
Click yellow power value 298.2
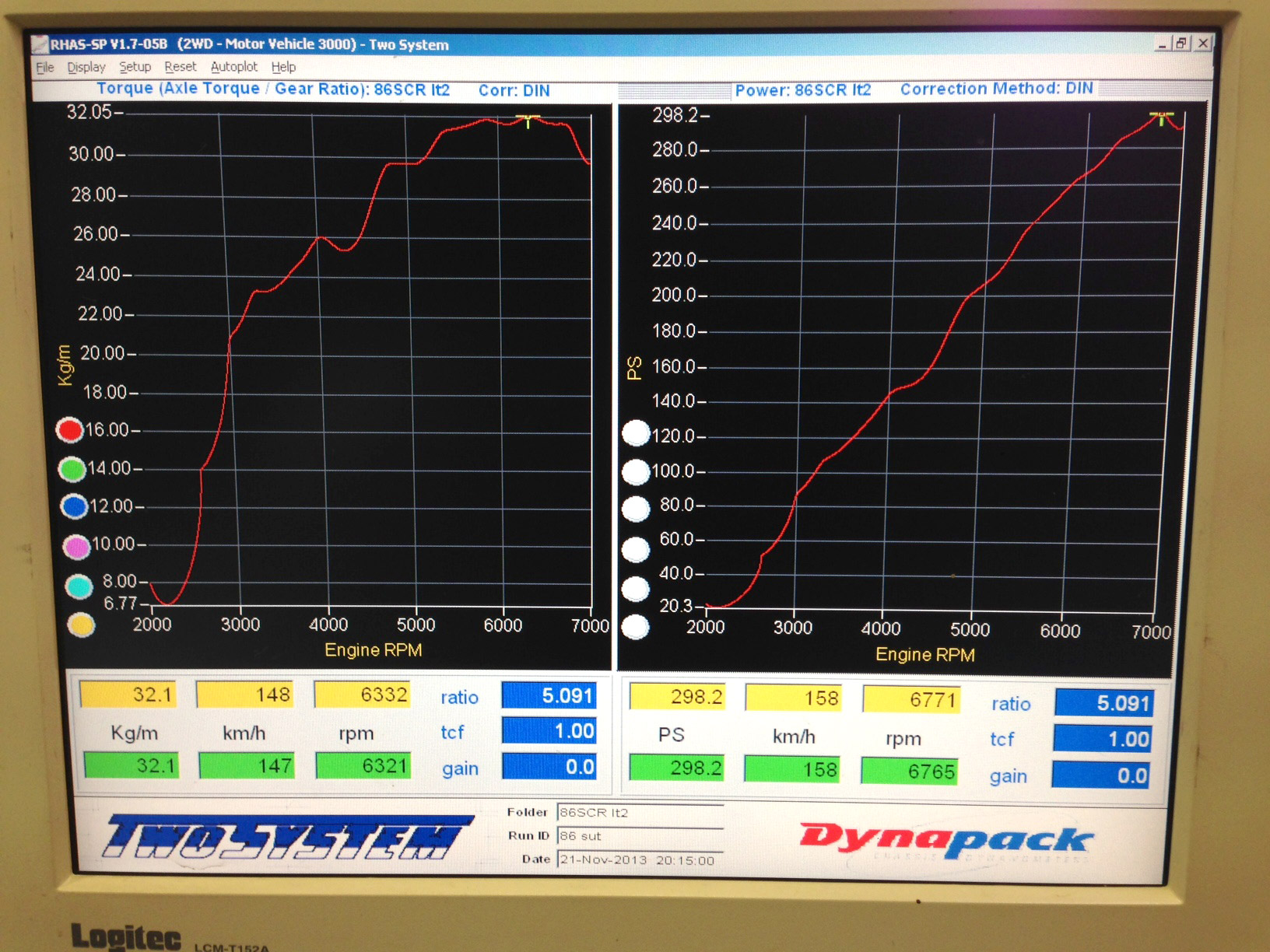[x=677, y=697]
